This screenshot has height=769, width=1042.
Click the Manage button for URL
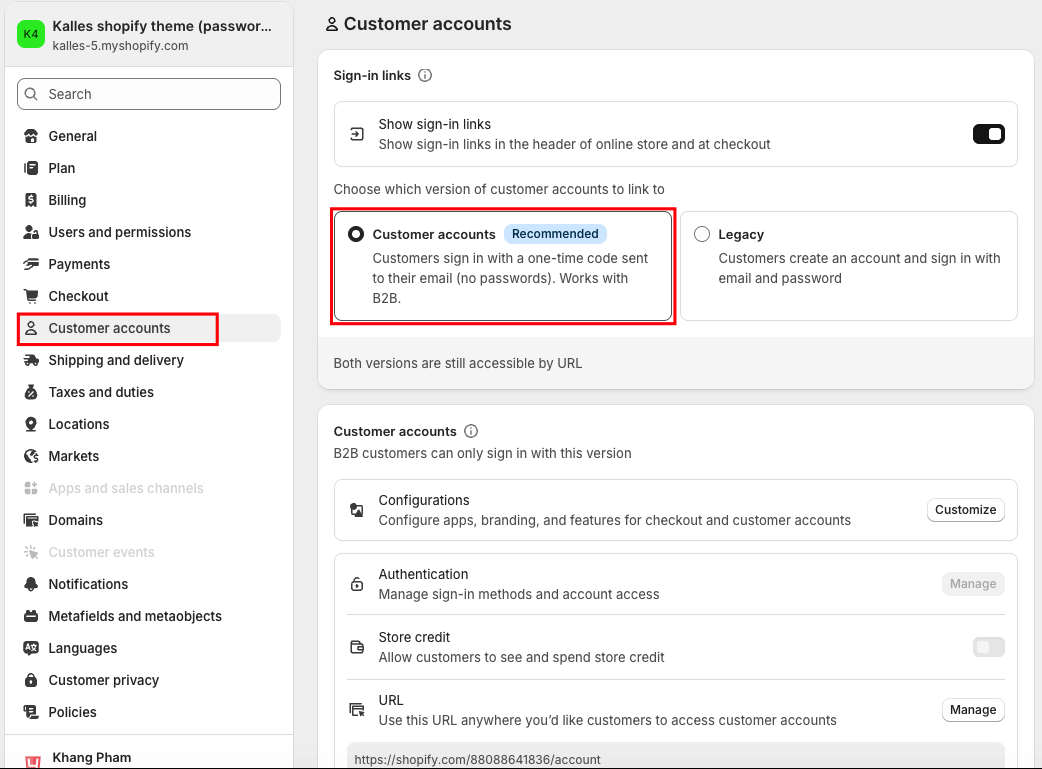tap(972, 710)
